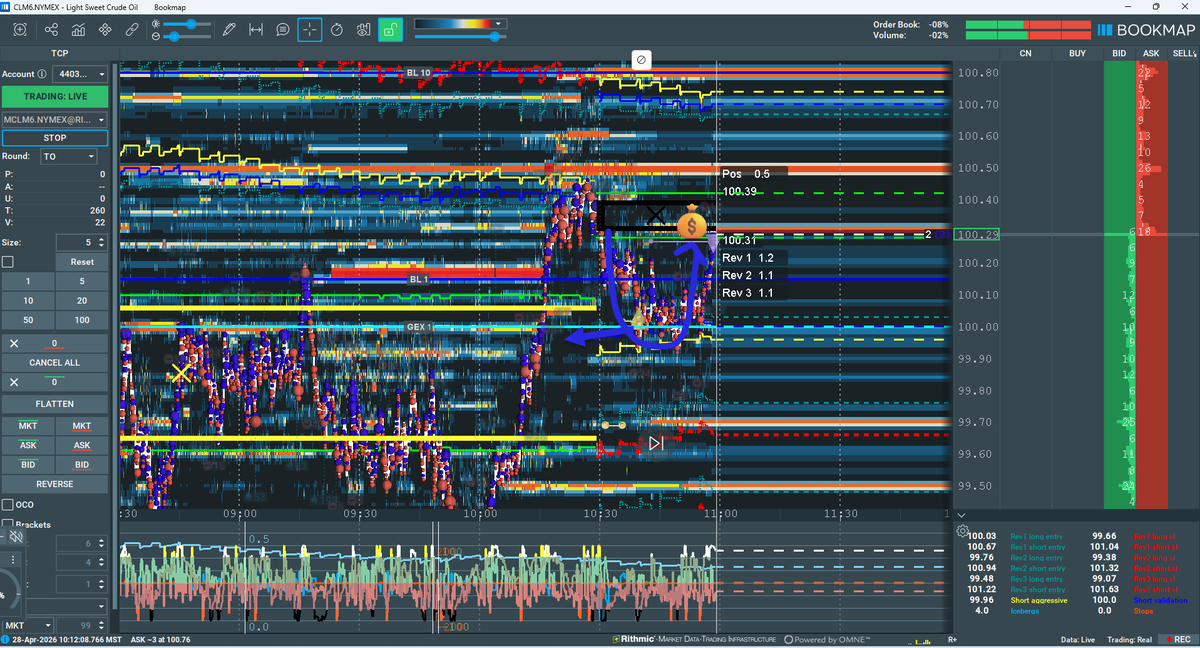Open the MCLM6.NYMEX instrument dropdown
The width and height of the screenshot is (1200, 648).
click(x=54, y=119)
